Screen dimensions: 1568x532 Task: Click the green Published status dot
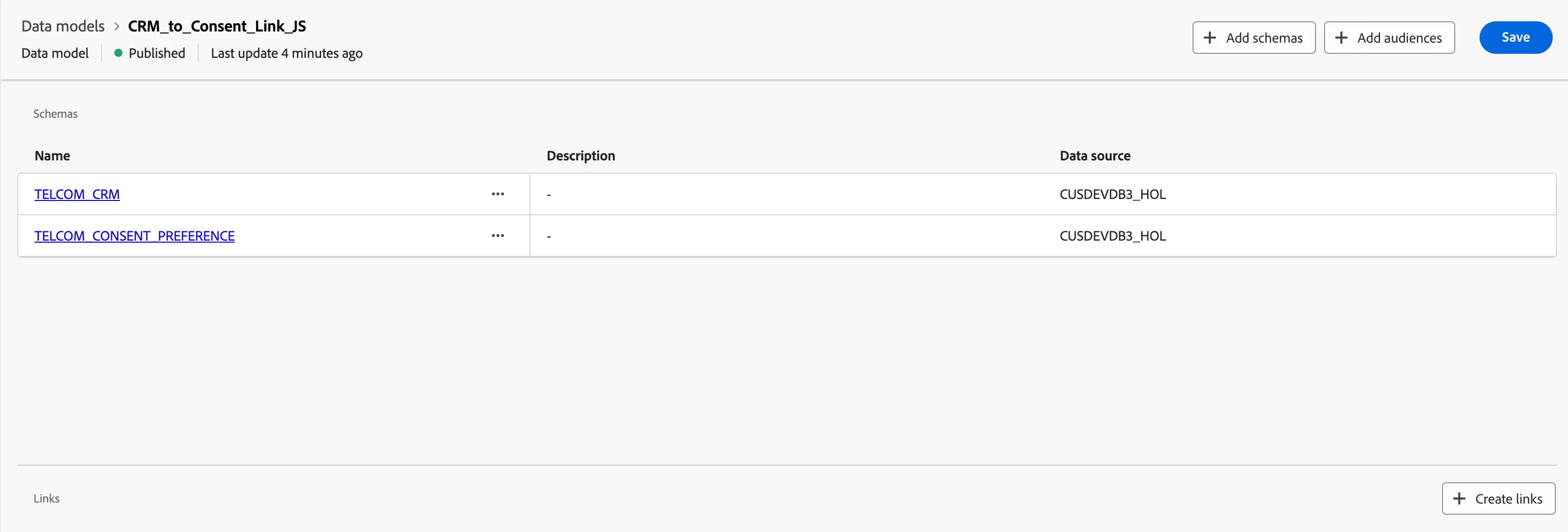118,53
